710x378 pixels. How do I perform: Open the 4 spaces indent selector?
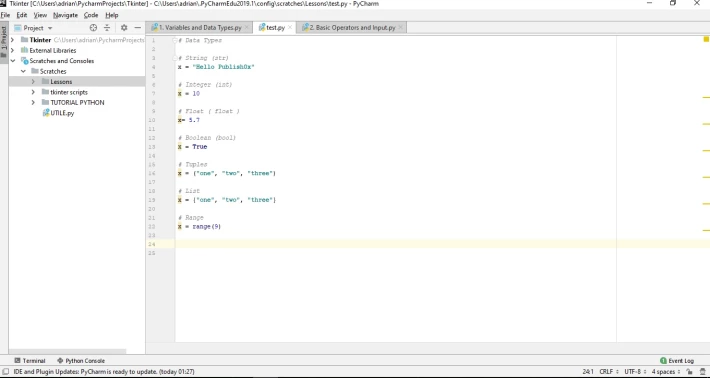point(666,372)
